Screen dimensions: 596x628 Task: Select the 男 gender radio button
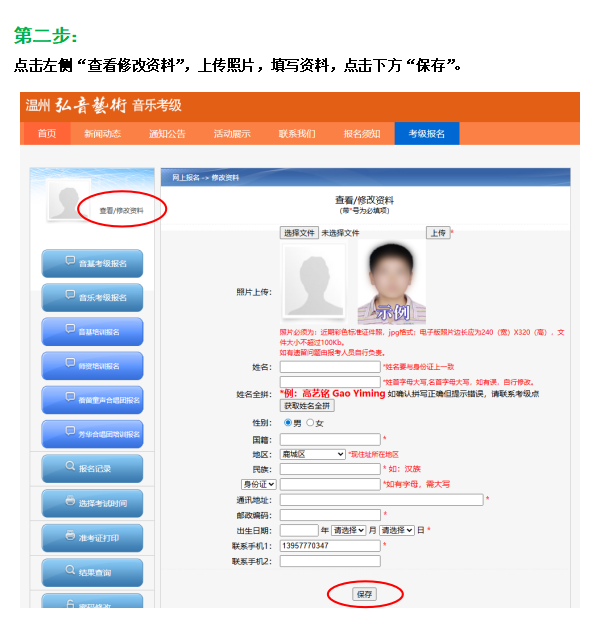(288, 422)
